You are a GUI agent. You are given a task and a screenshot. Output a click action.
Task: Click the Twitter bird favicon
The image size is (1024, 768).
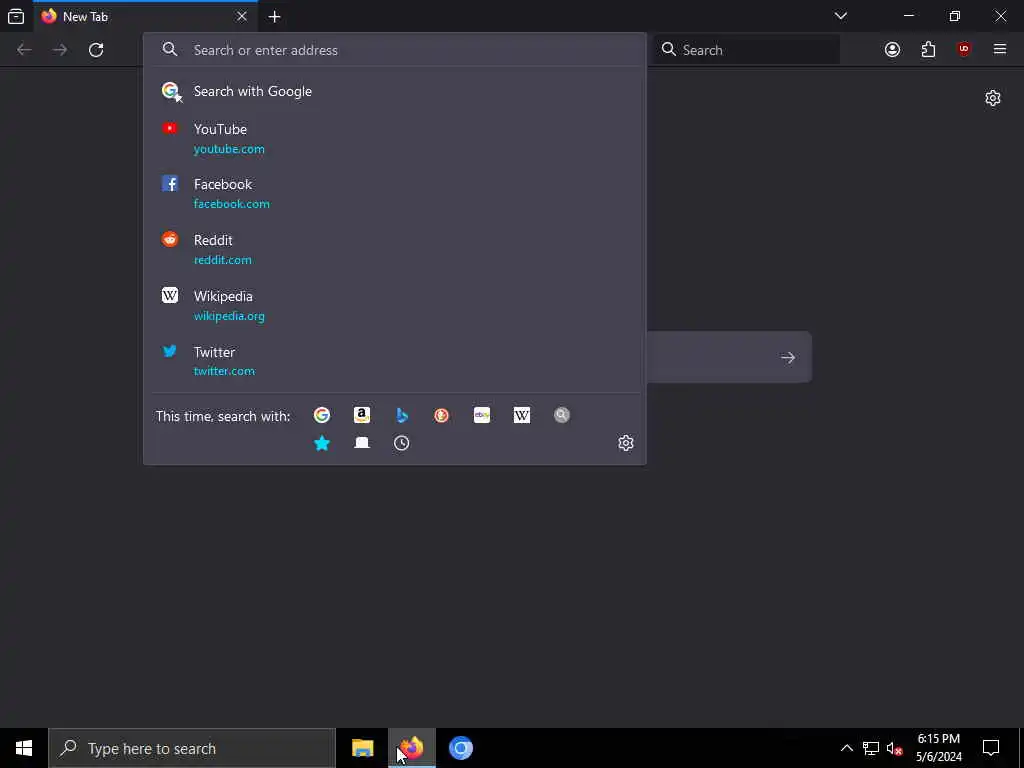(170, 351)
